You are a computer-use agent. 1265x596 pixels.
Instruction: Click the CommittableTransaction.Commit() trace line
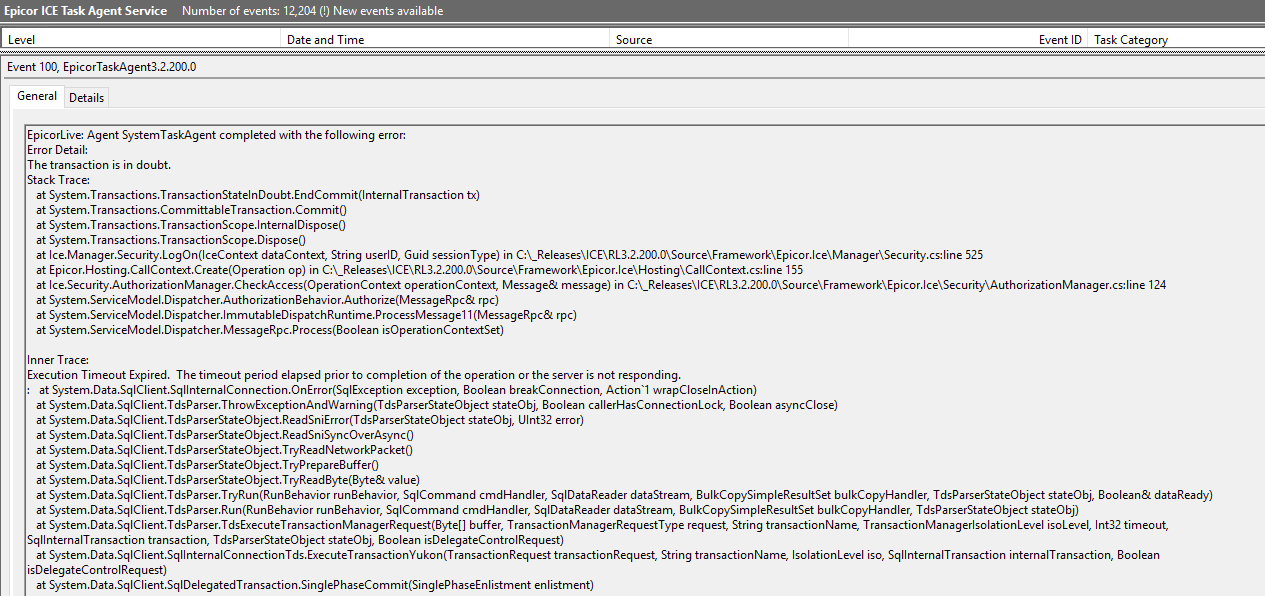191,210
